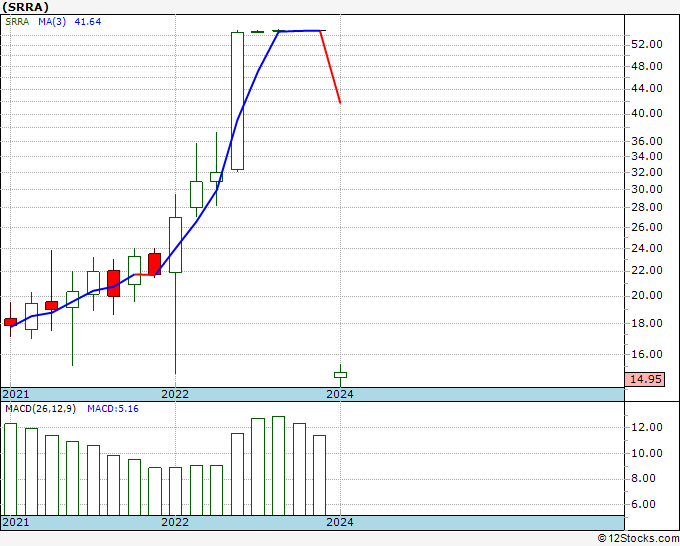
Task: Click the 22.00 price axis label
Action: (647, 271)
